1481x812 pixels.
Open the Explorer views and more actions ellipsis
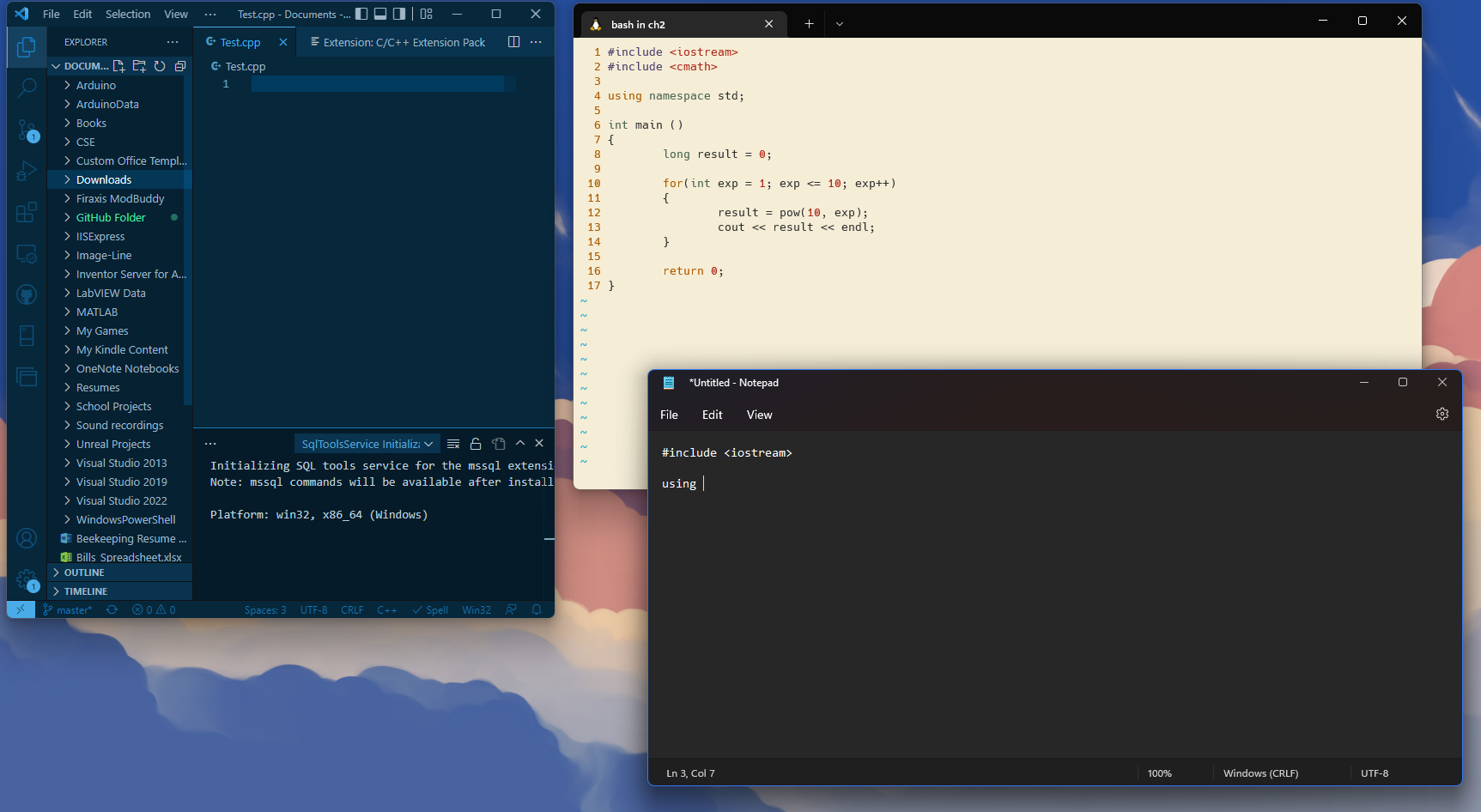(x=173, y=42)
